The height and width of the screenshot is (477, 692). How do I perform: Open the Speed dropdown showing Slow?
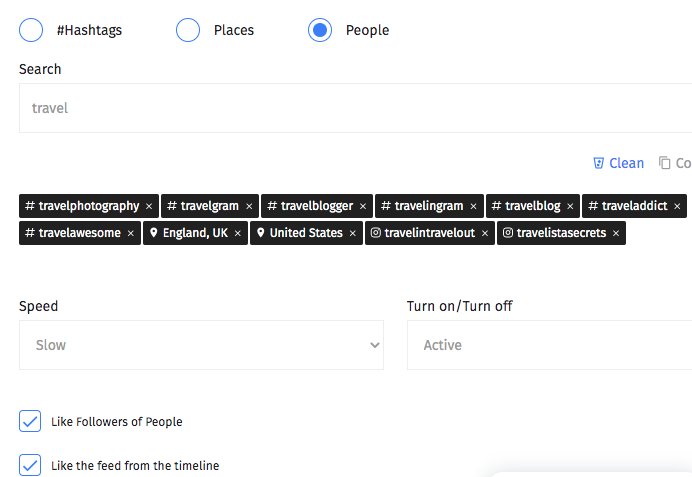(x=201, y=345)
